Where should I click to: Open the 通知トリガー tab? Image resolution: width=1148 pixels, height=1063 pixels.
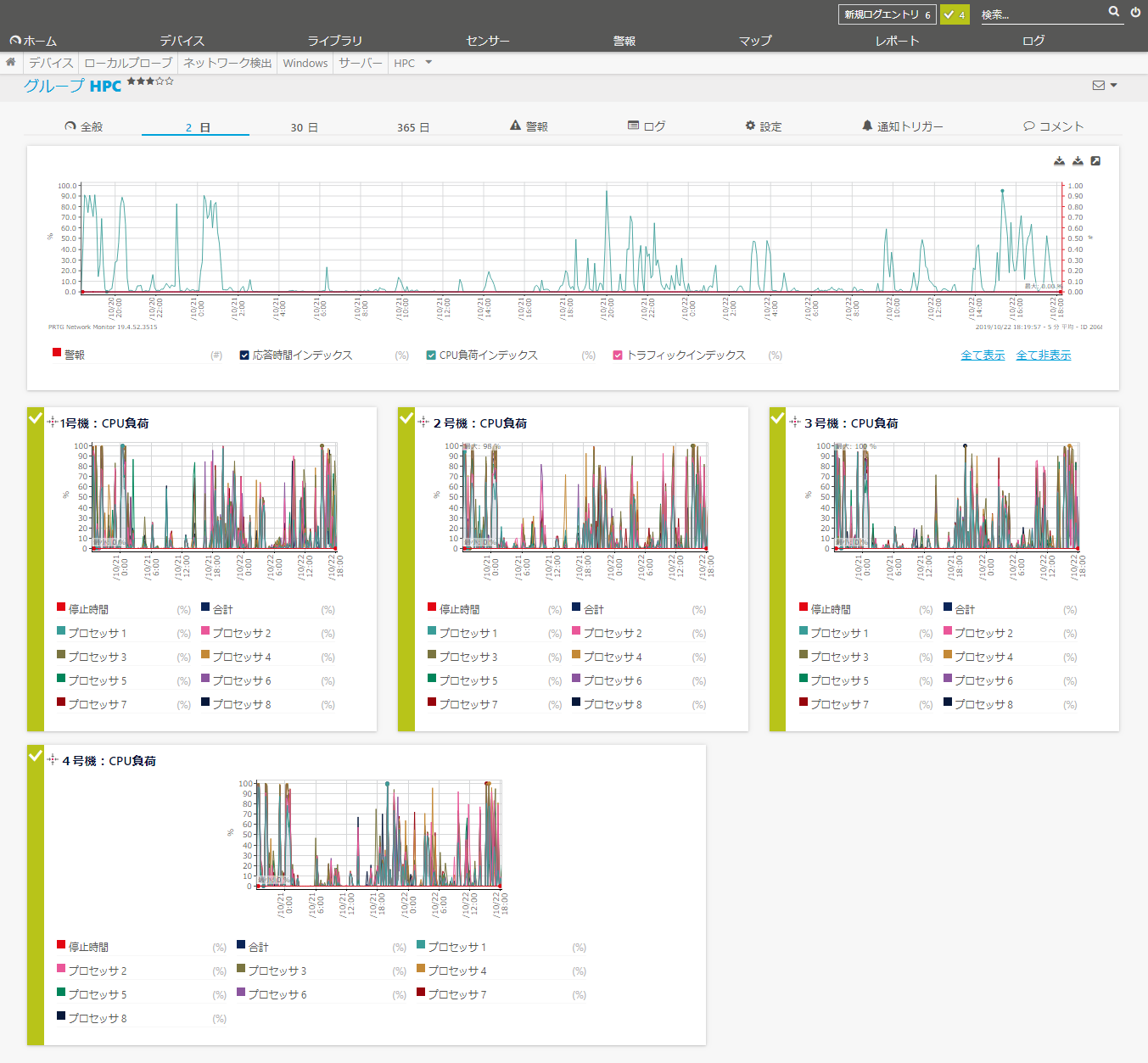[902, 126]
